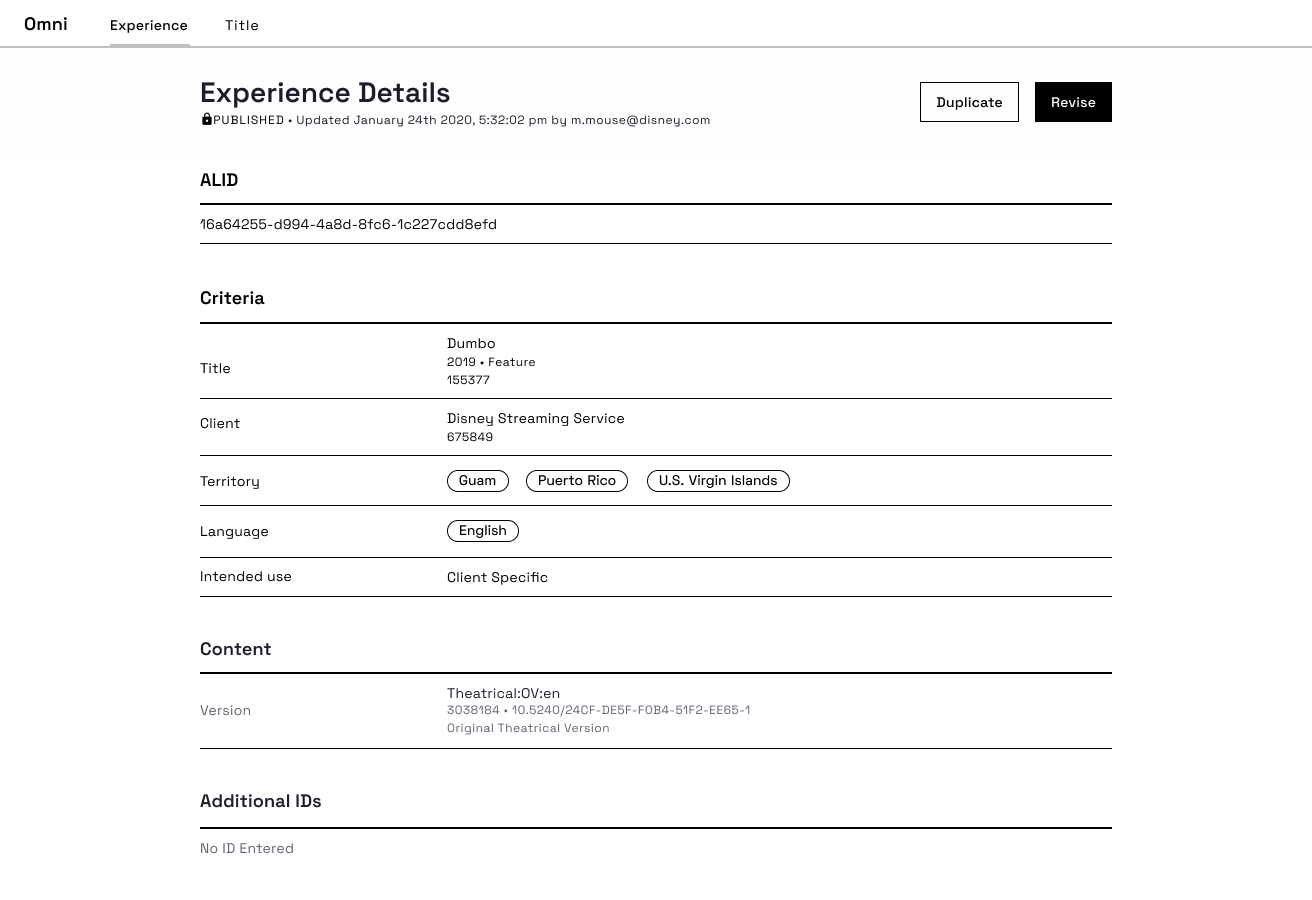Screen dimensions: 1312x900
Task: Open the Title tab
Action: click(x=242, y=25)
